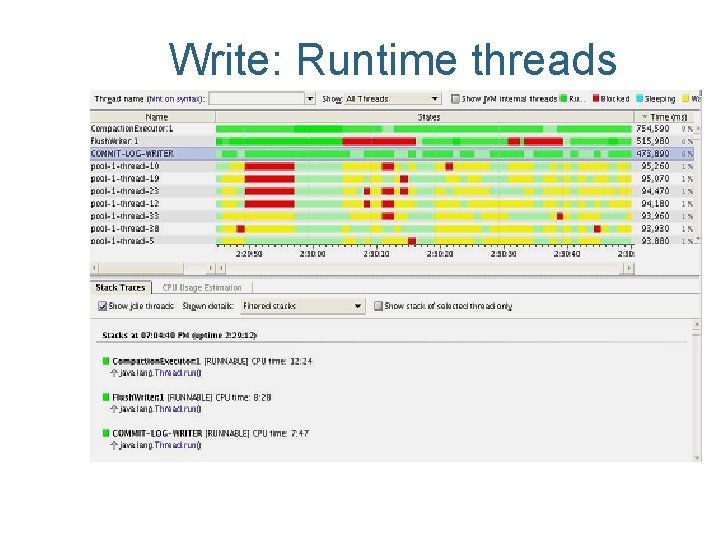Click the 2:30:30 timeline tick
The width and height of the screenshot is (720, 540).
click(504, 253)
